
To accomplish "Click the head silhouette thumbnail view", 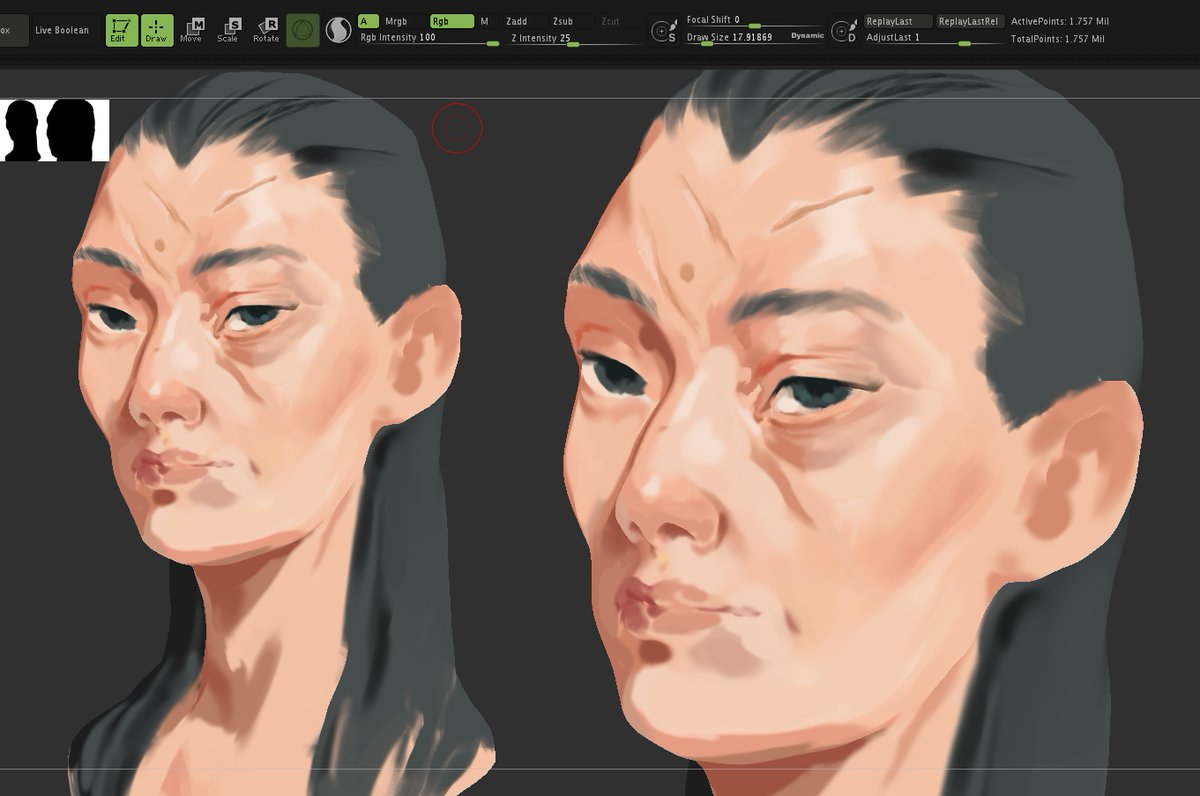I will 55,130.
